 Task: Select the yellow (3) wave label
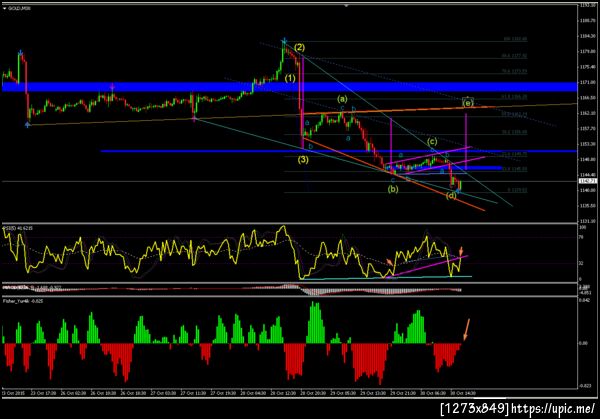point(303,160)
